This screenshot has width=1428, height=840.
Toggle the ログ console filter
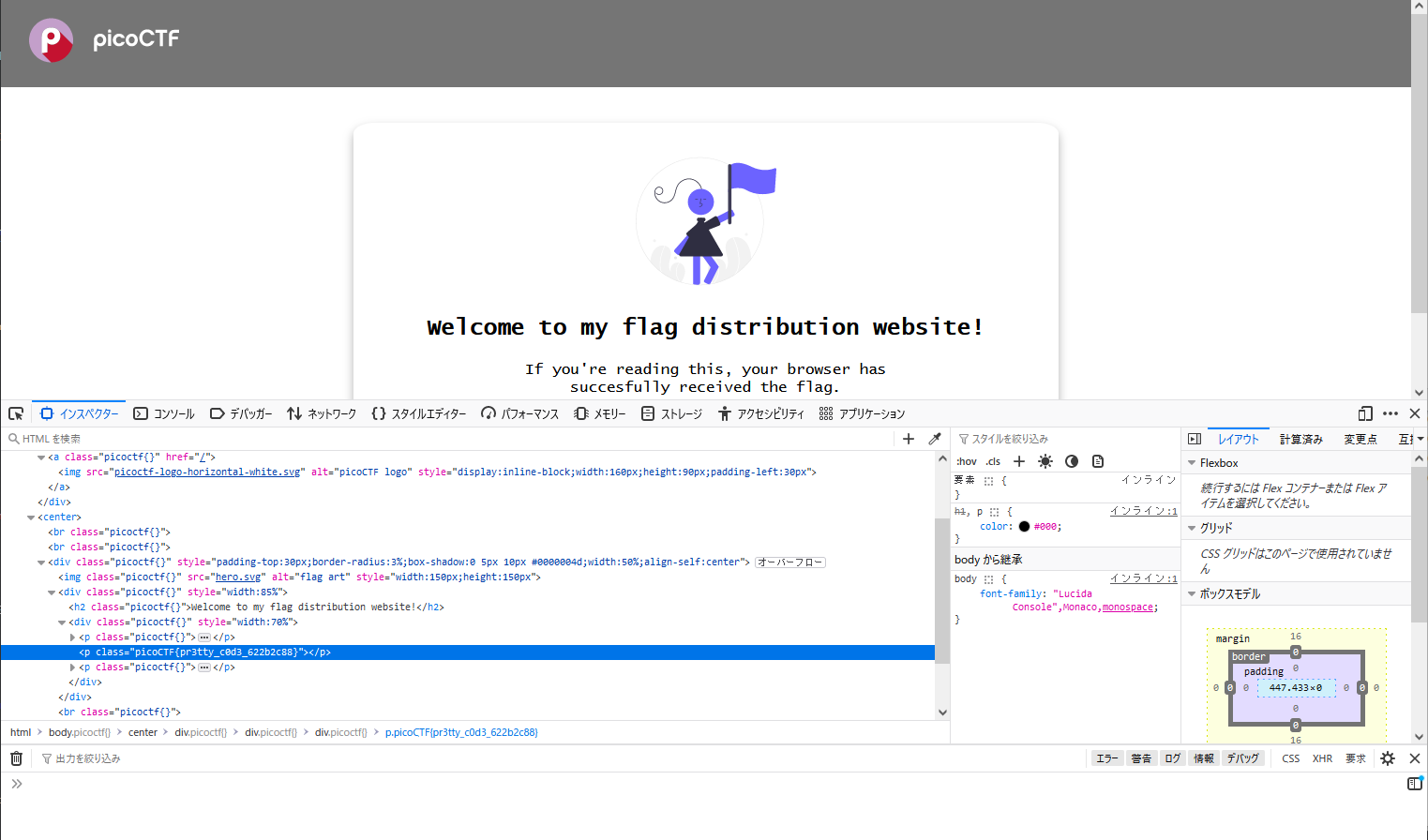point(1173,758)
